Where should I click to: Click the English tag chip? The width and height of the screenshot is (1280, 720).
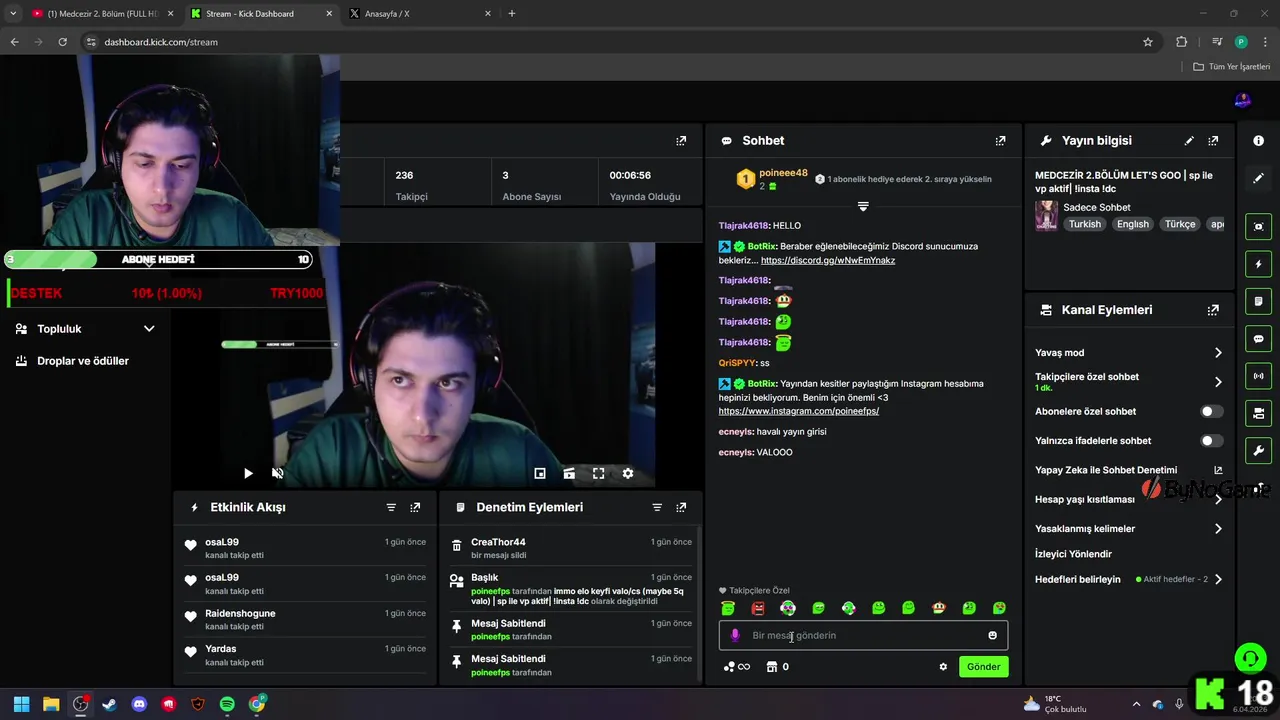point(1133,224)
